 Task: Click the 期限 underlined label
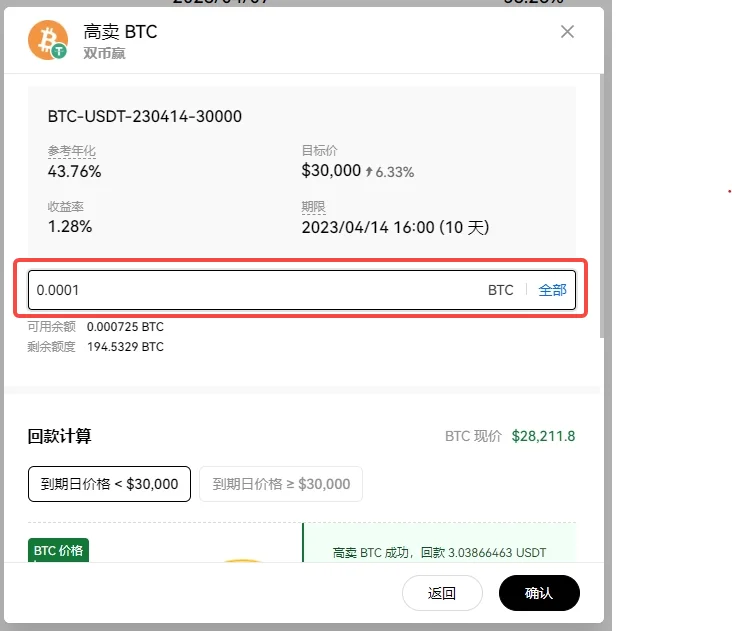click(x=313, y=207)
